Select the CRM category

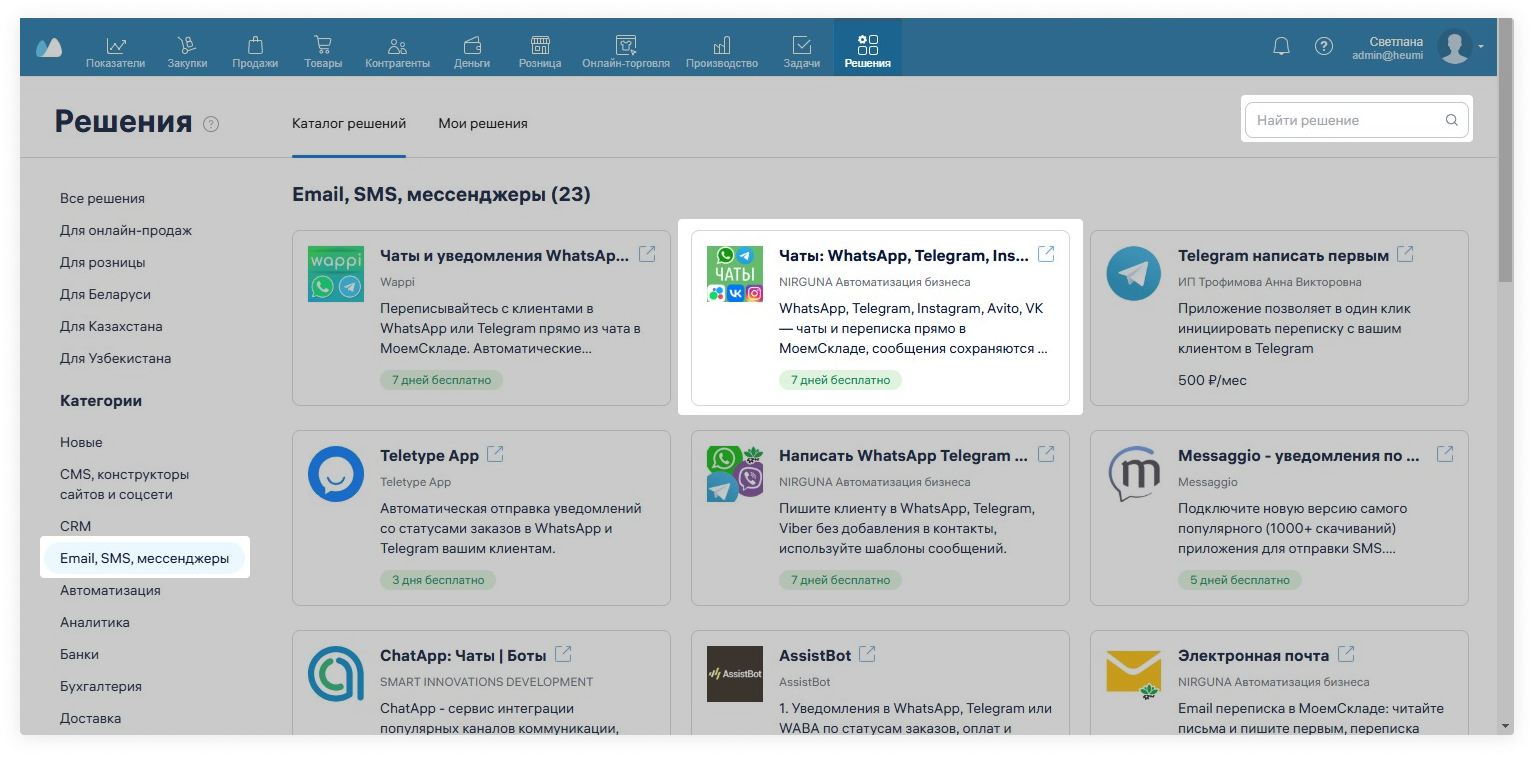75,526
